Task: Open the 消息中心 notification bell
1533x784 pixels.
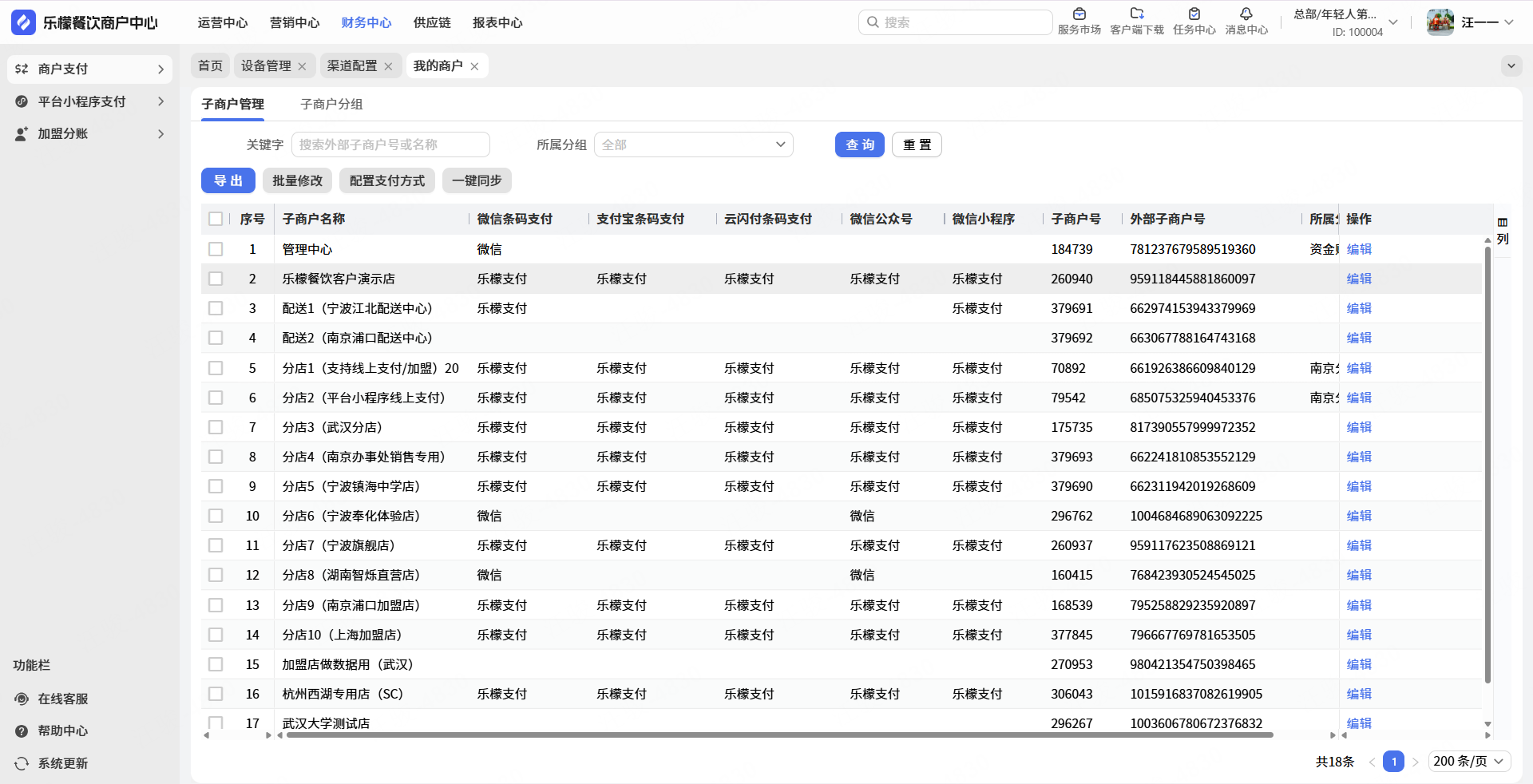Action: coord(1246,14)
